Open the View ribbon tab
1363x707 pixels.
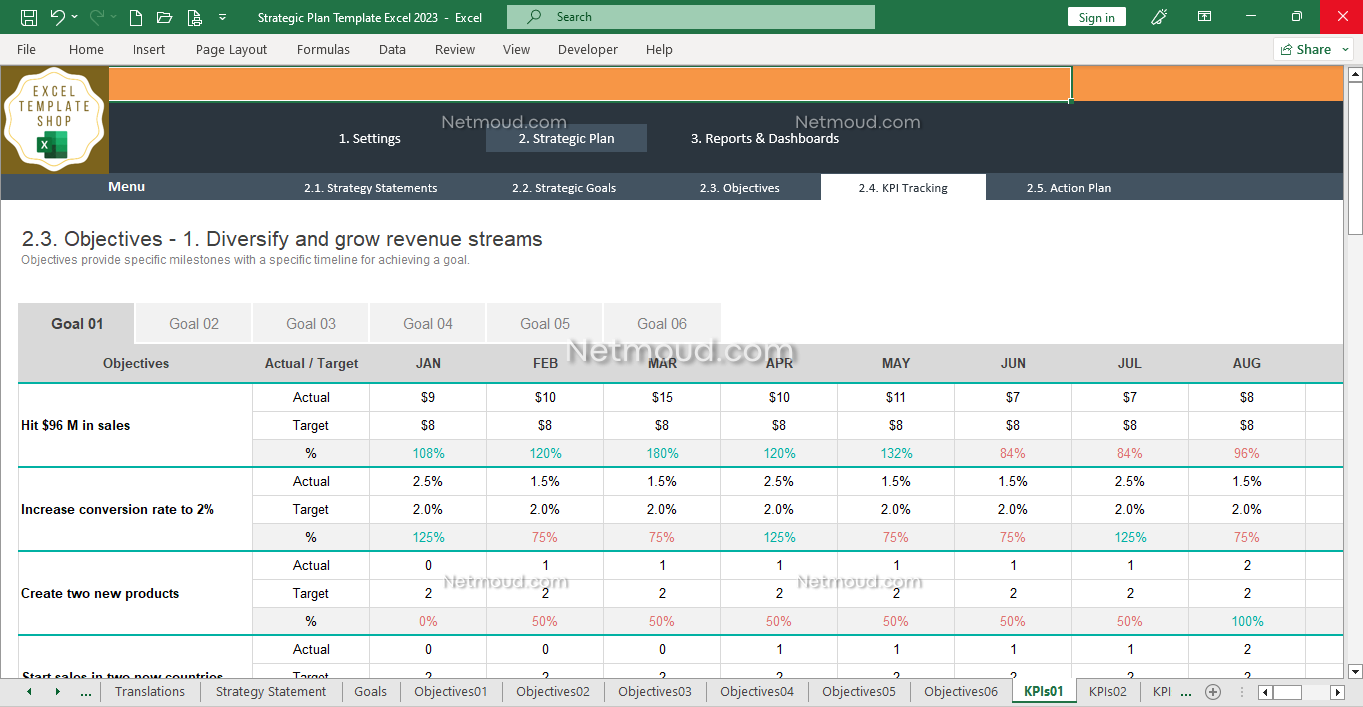517,50
